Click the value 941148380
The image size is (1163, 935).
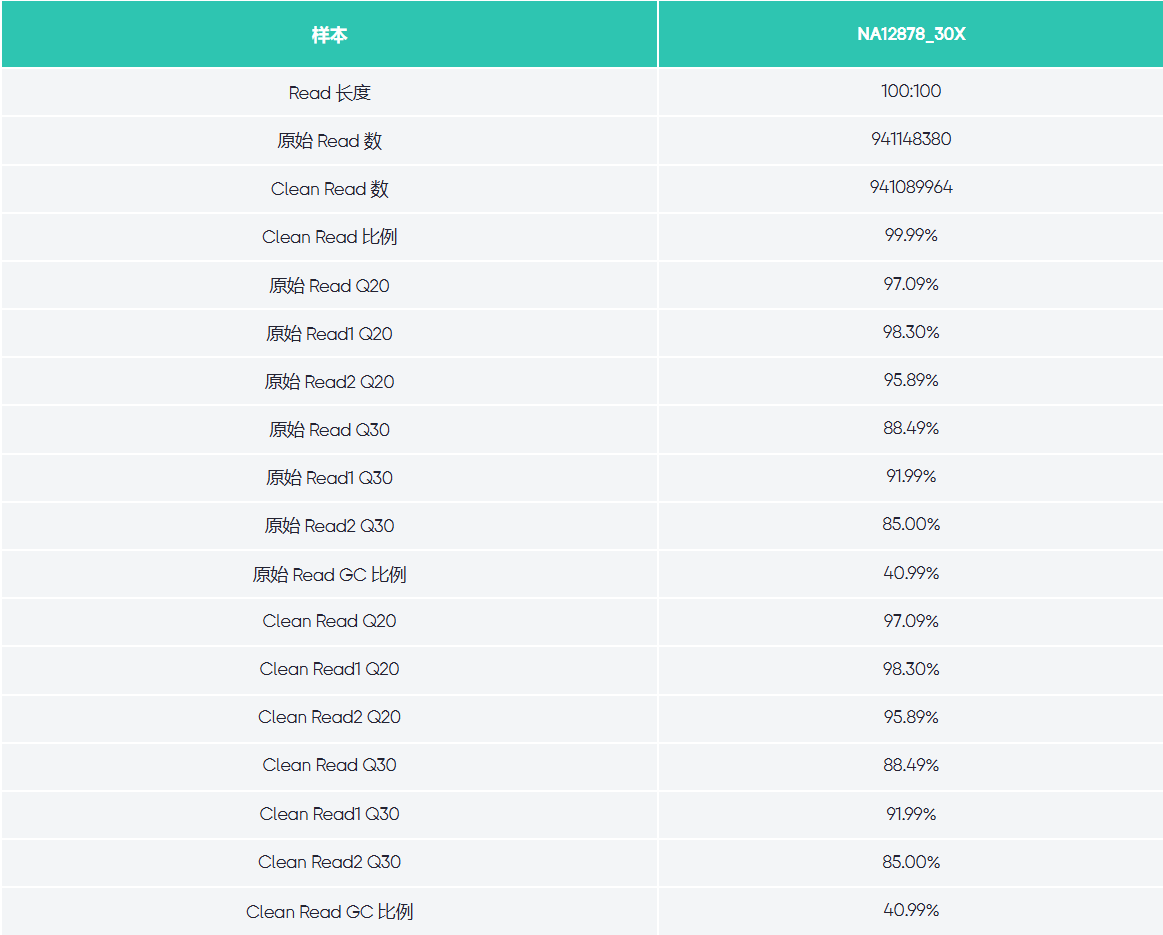coord(910,139)
